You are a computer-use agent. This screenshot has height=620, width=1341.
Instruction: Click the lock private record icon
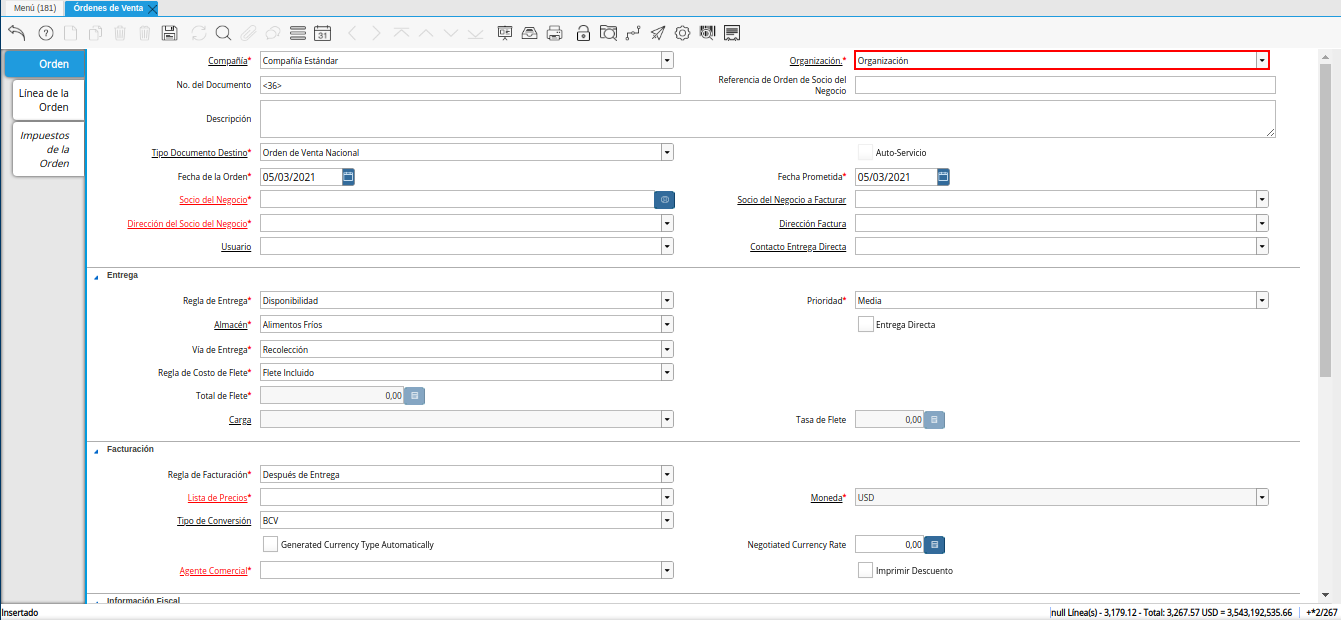[583, 33]
